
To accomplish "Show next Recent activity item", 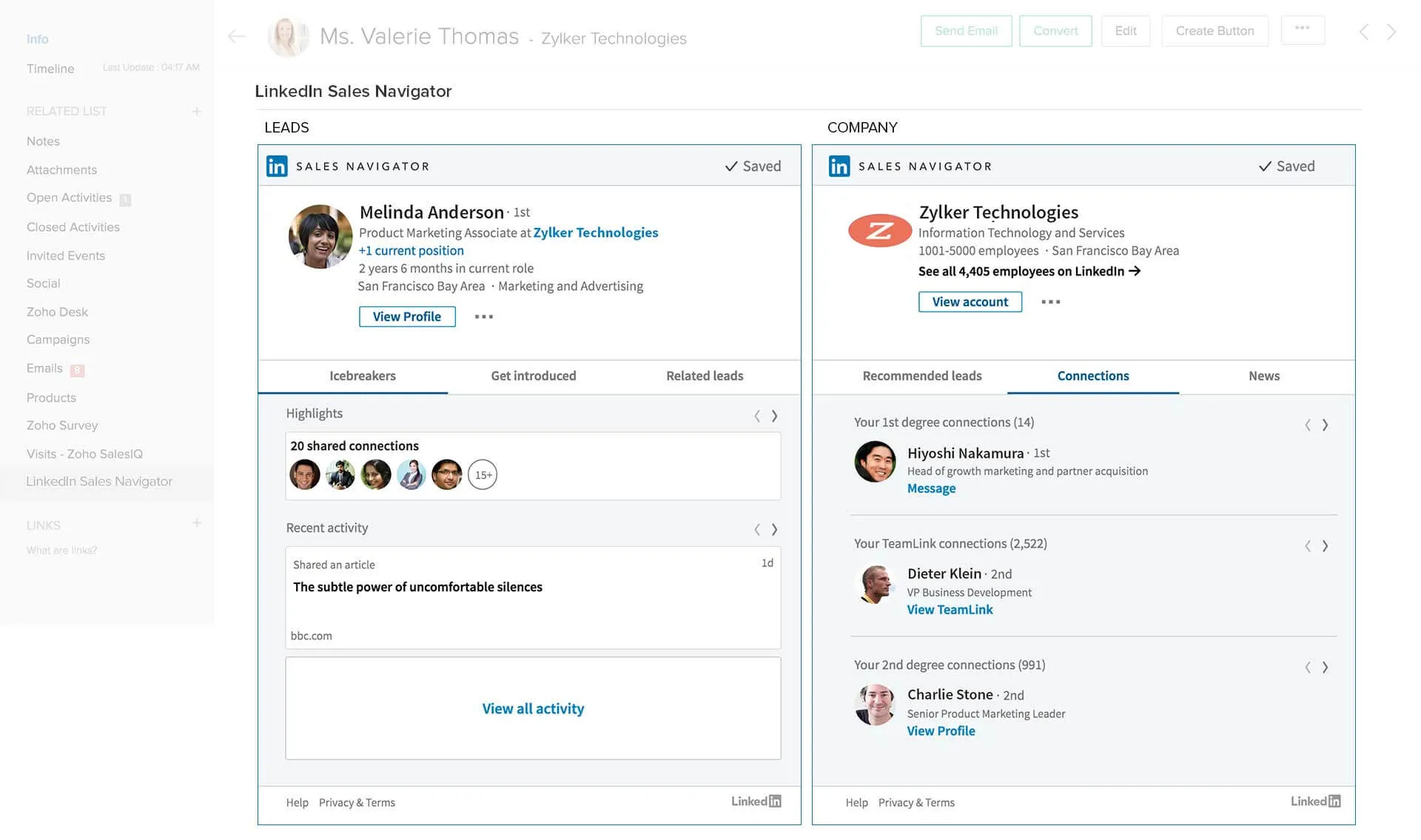I will [774, 529].
